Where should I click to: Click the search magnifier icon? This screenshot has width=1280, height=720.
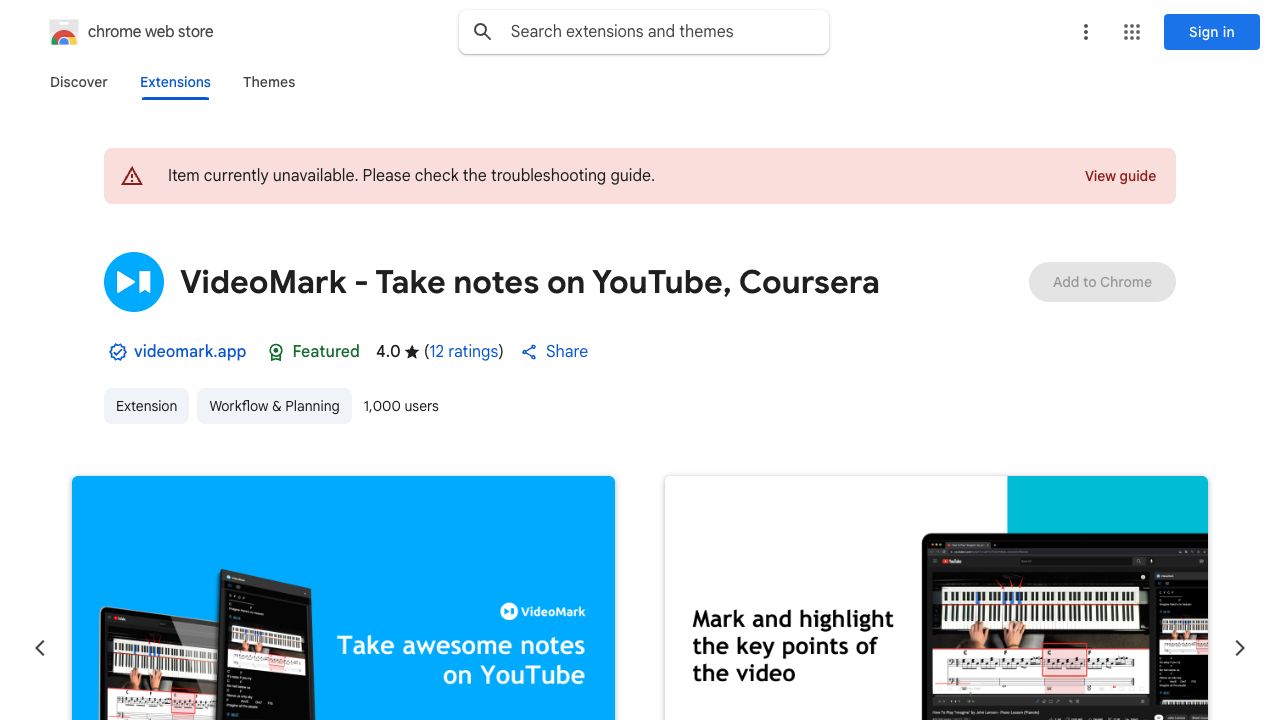click(x=483, y=32)
